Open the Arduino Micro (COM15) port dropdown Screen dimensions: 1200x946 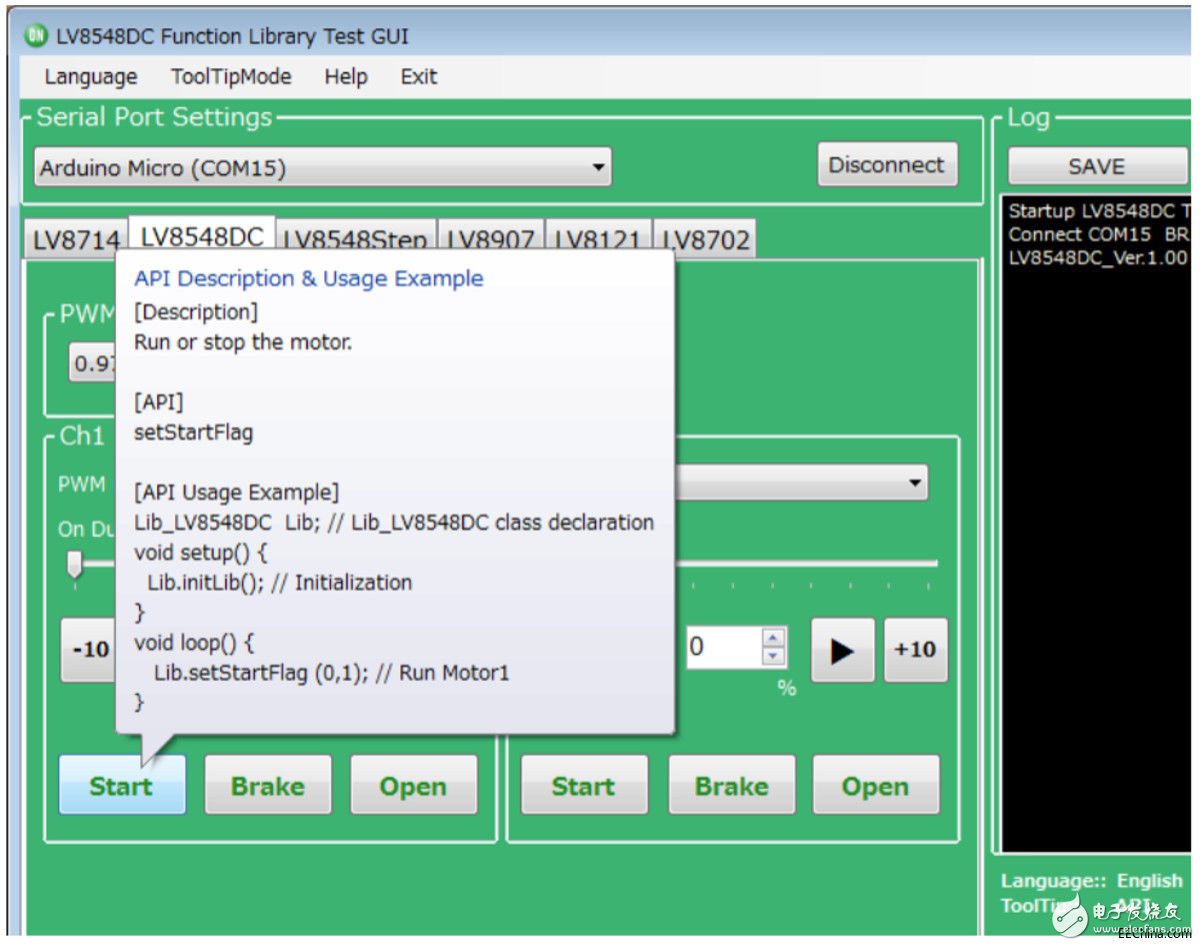(322, 168)
